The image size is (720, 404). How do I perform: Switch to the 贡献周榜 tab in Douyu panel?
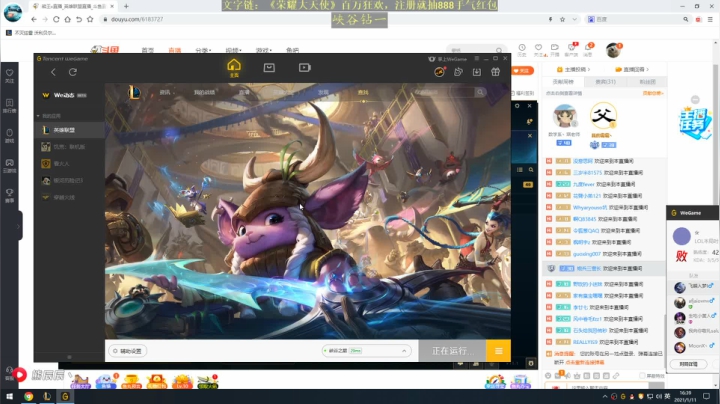(x=563, y=82)
